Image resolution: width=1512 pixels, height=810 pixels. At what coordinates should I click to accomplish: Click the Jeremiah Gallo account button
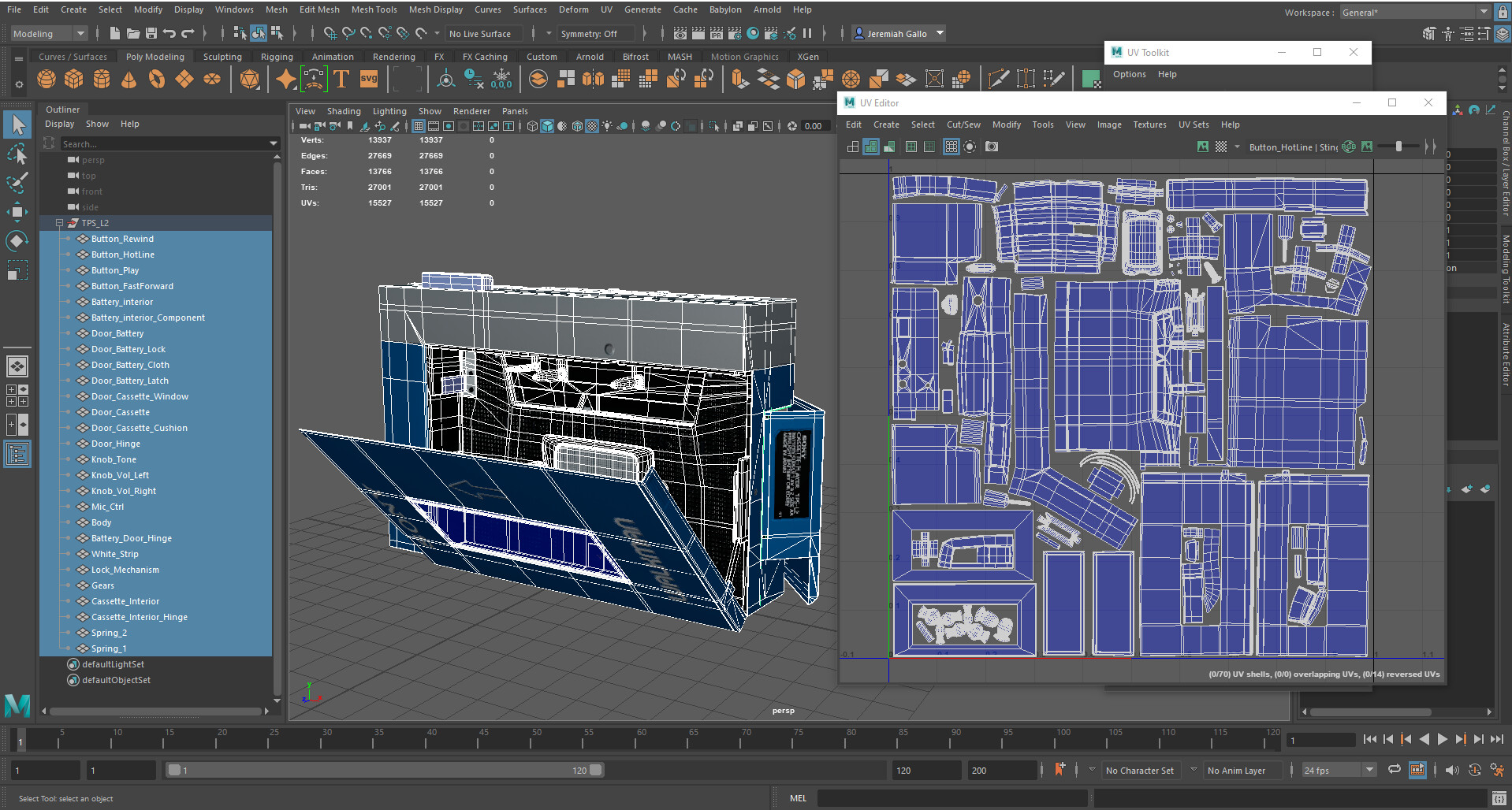click(x=898, y=34)
